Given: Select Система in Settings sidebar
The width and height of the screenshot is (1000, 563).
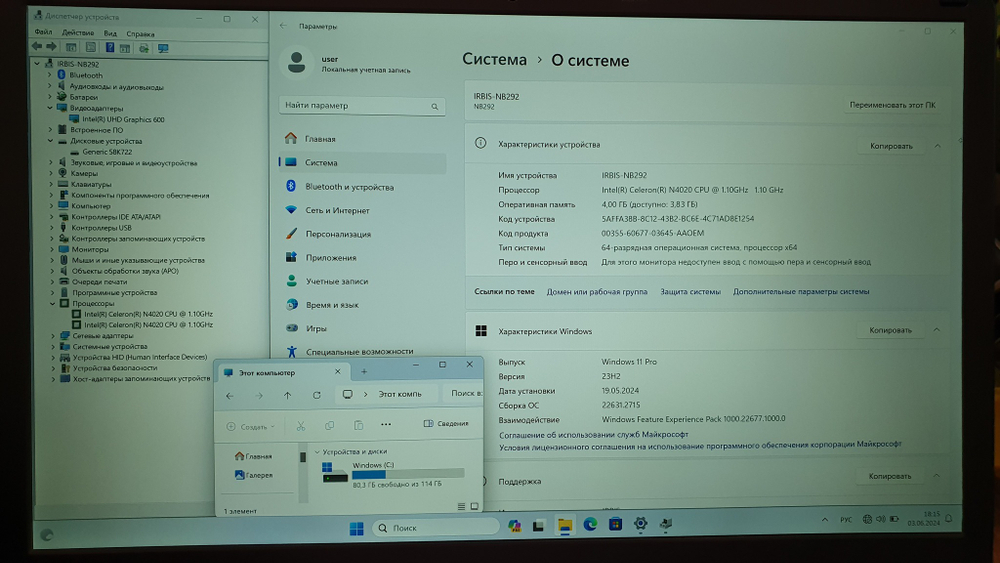Looking at the screenshot, I should [x=362, y=163].
